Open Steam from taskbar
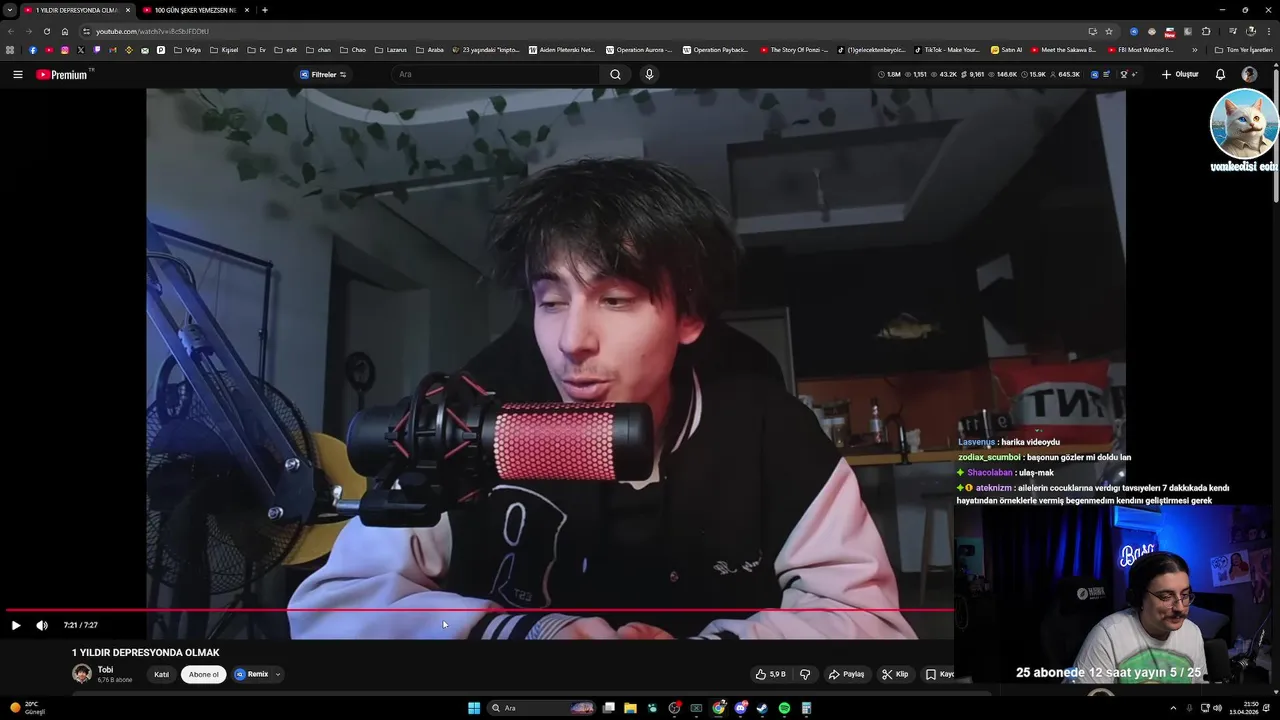Image resolution: width=1280 pixels, height=720 pixels. coord(762,708)
